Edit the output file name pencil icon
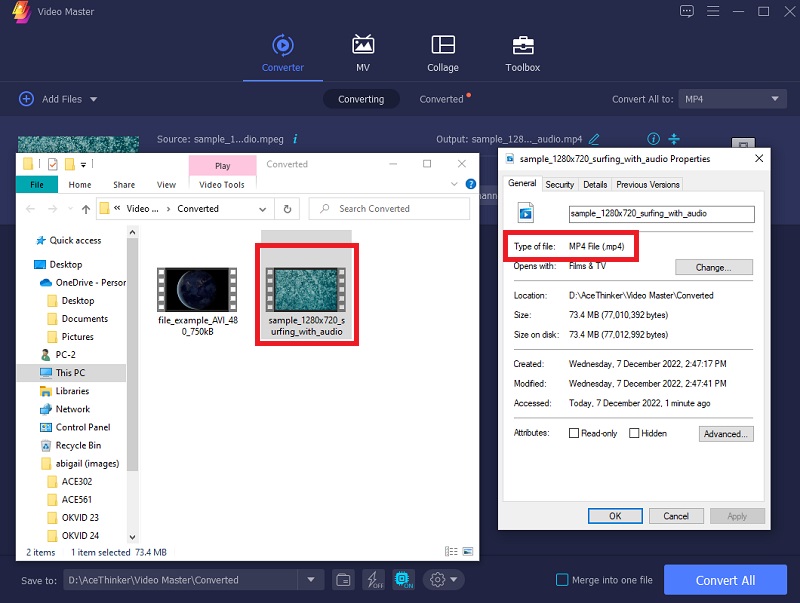Viewport: 800px width, 603px height. (x=594, y=139)
